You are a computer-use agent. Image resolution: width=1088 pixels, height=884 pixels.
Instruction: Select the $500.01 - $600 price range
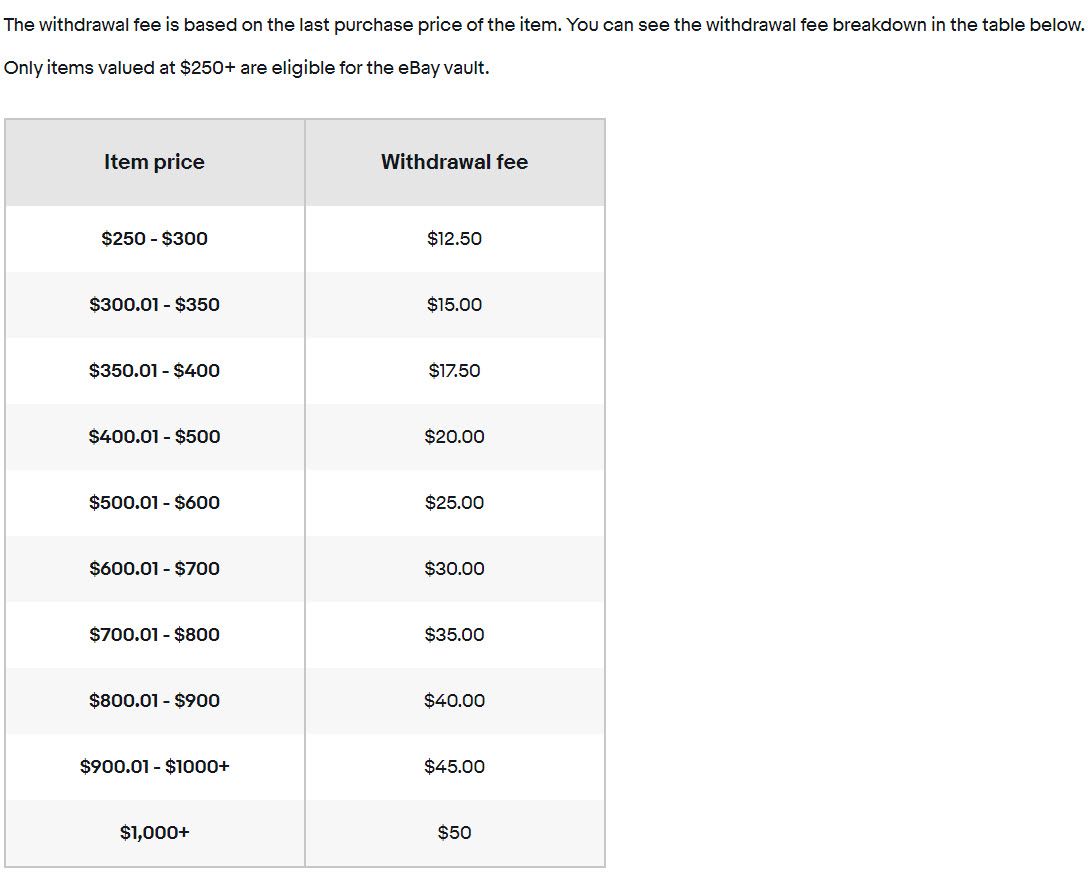(x=154, y=503)
